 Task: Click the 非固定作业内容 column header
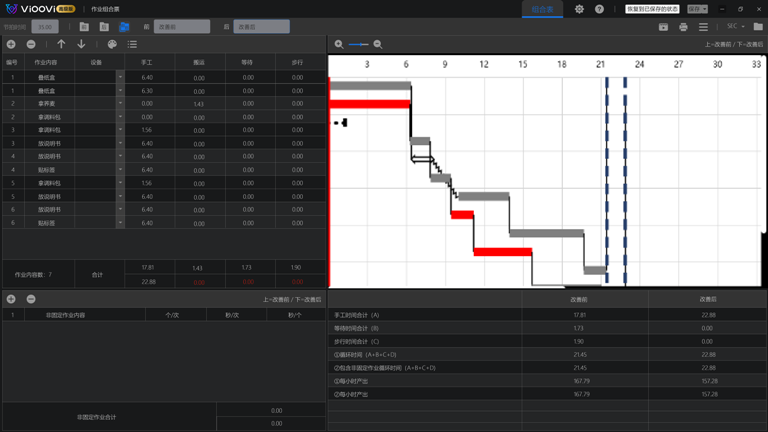click(66, 315)
